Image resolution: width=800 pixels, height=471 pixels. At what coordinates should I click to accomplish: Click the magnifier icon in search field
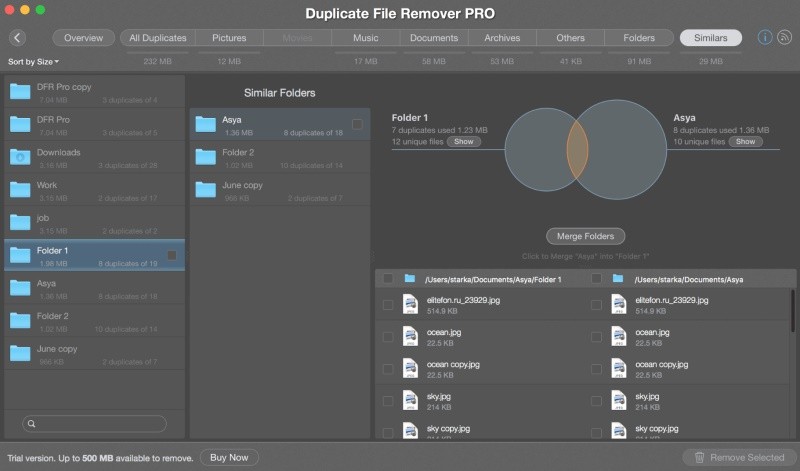(32, 424)
